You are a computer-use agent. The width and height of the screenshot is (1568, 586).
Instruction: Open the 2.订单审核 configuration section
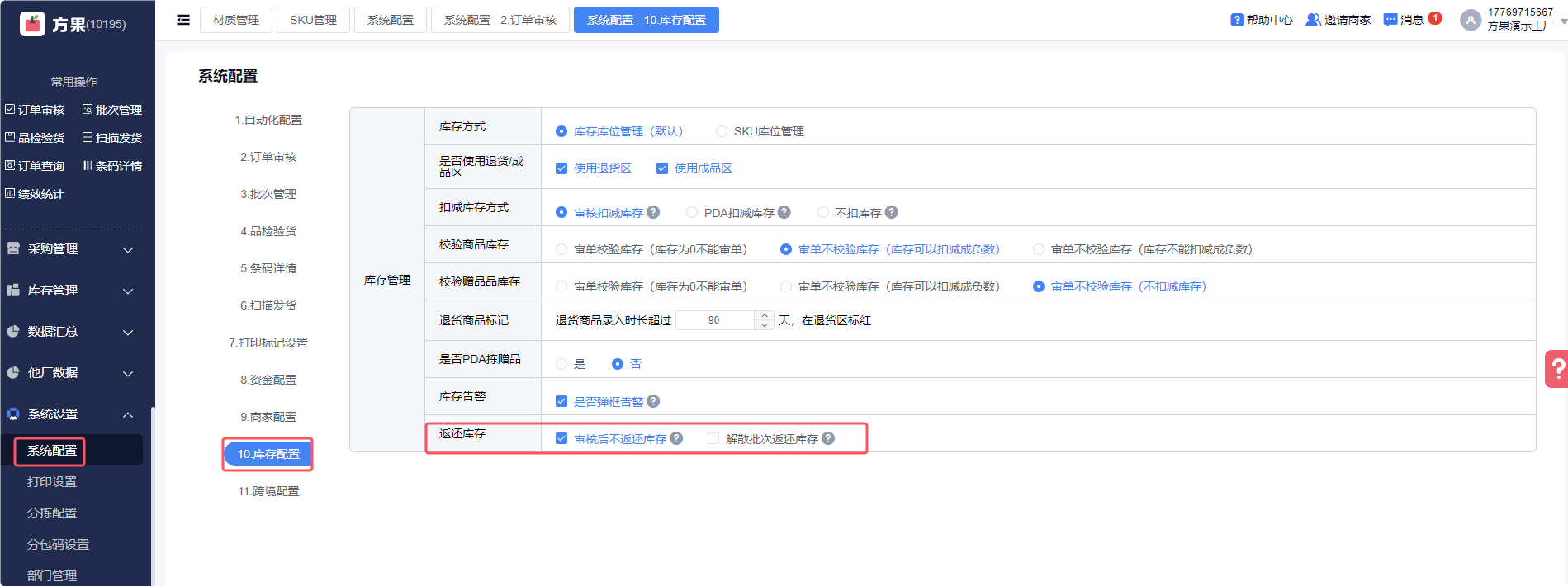[x=268, y=157]
